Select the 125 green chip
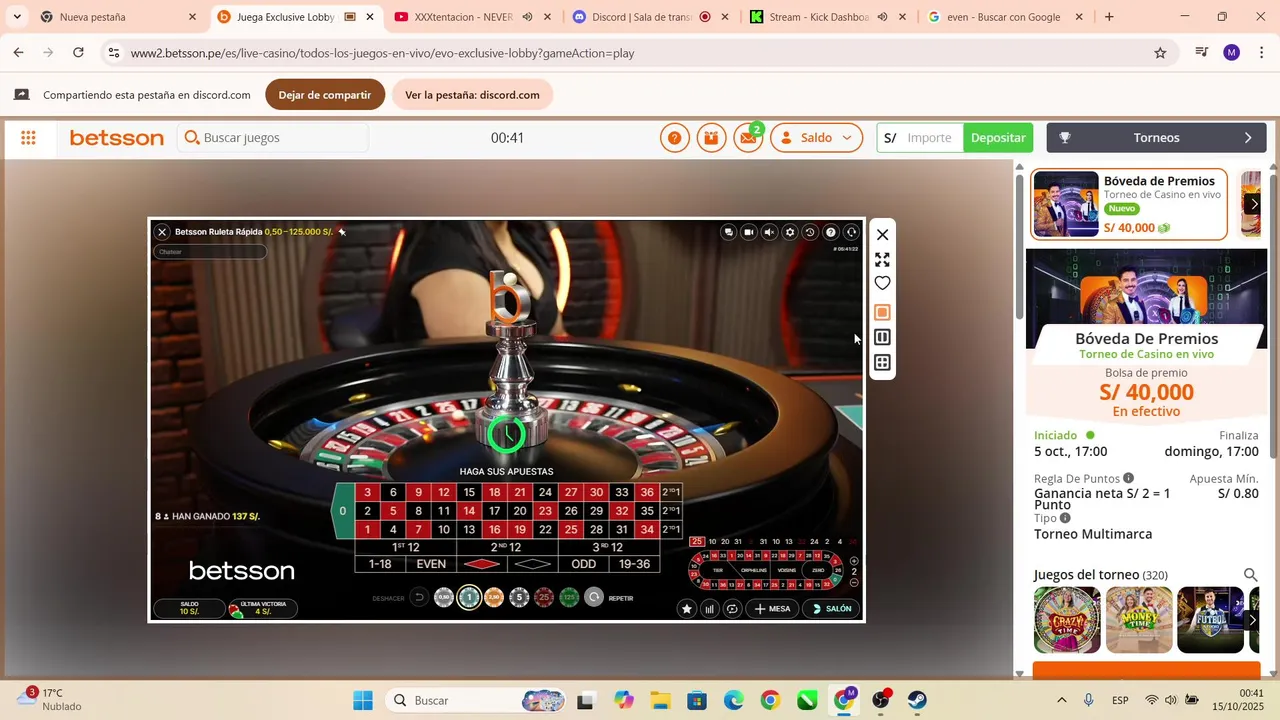This screenshot has height=720, width=1280. click(569, 598)
